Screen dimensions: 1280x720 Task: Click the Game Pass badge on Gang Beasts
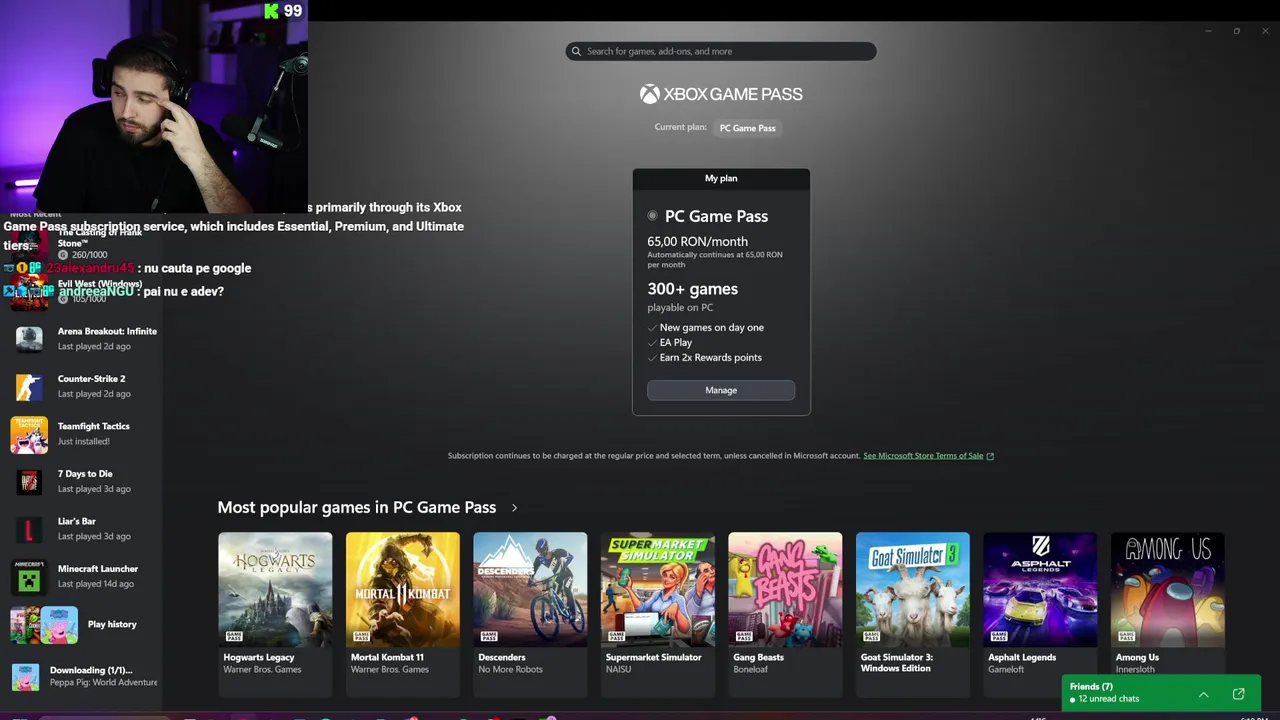click(743, 636)
